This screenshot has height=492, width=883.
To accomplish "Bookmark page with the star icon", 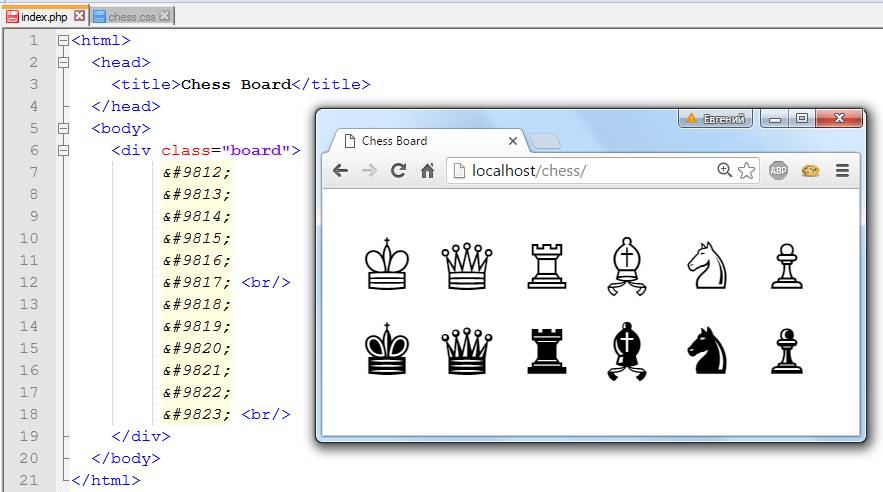I will tap(746, 171).
